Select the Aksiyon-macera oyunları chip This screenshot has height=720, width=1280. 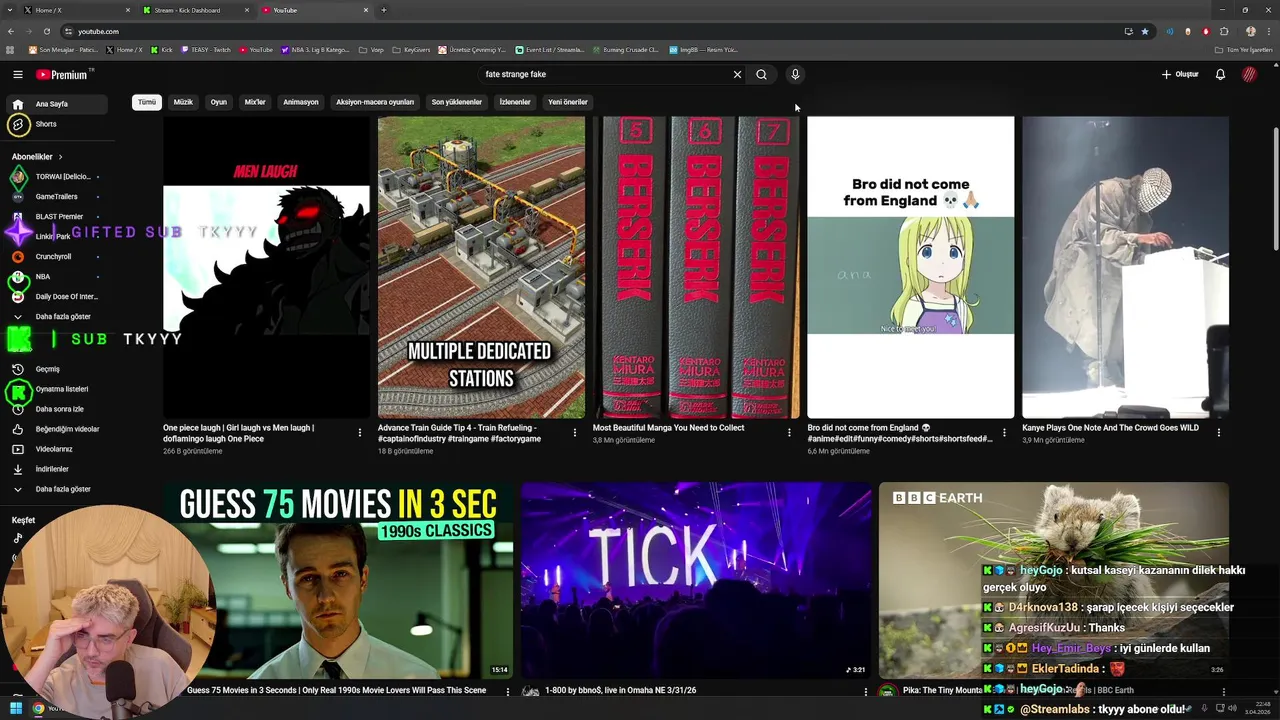pos(375,102)
